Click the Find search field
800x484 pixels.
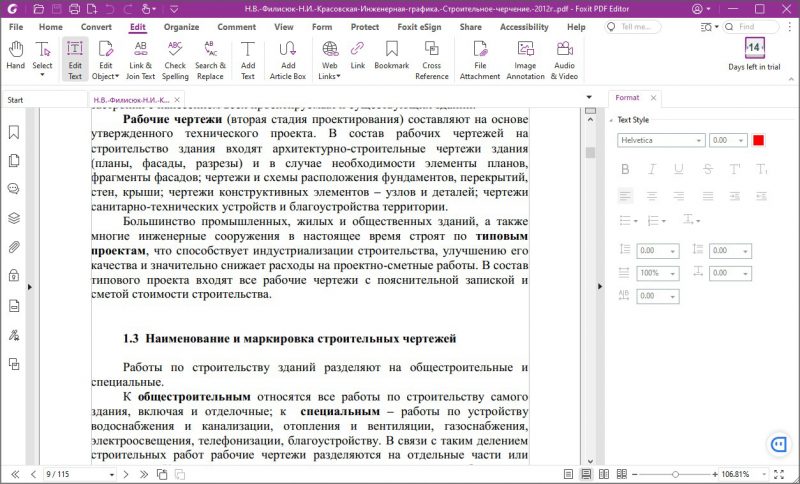point(751,27)
